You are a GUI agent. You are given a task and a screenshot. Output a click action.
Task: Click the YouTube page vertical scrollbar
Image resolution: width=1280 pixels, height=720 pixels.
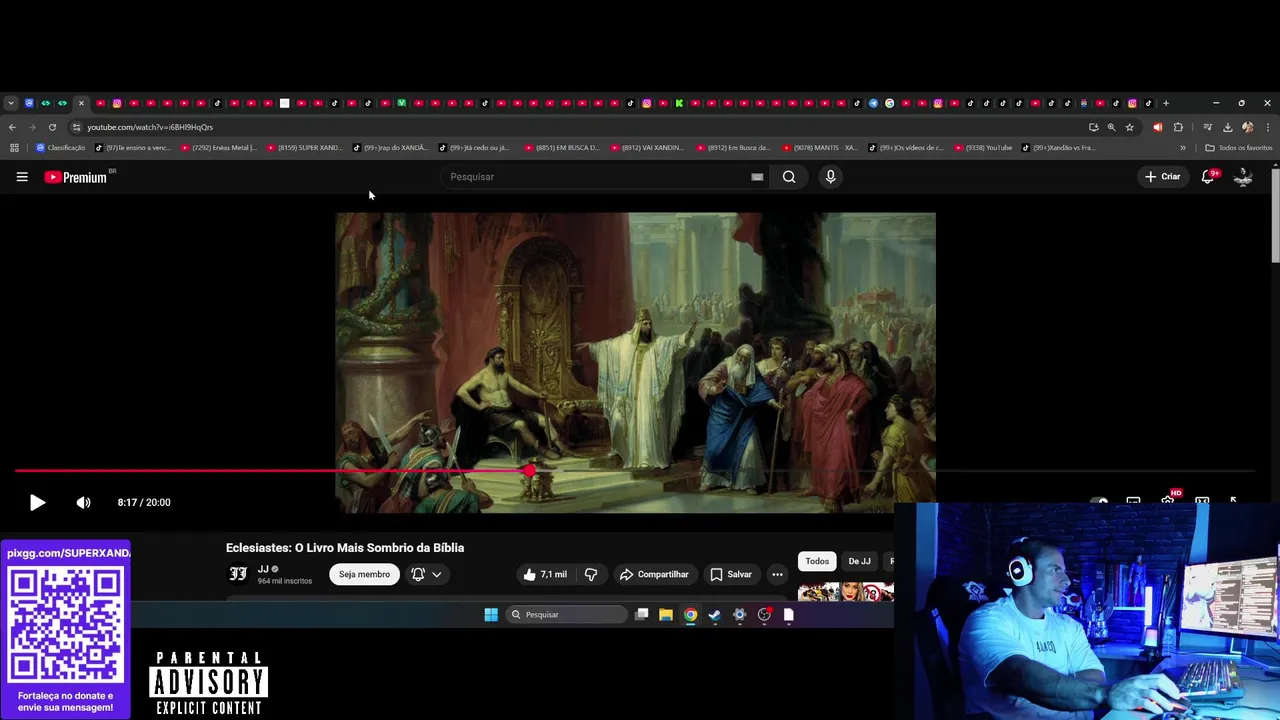pos(1275,215)
